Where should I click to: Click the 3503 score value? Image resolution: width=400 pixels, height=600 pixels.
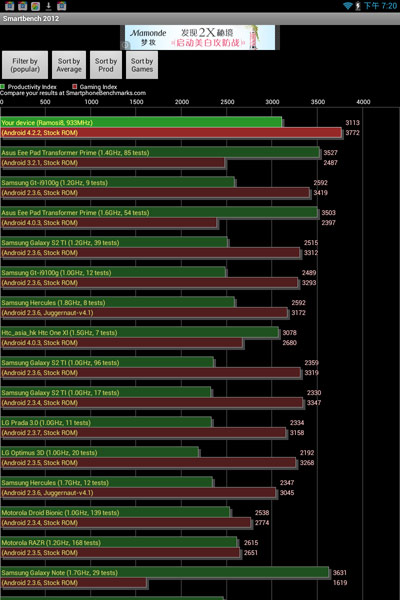point(328,212)
